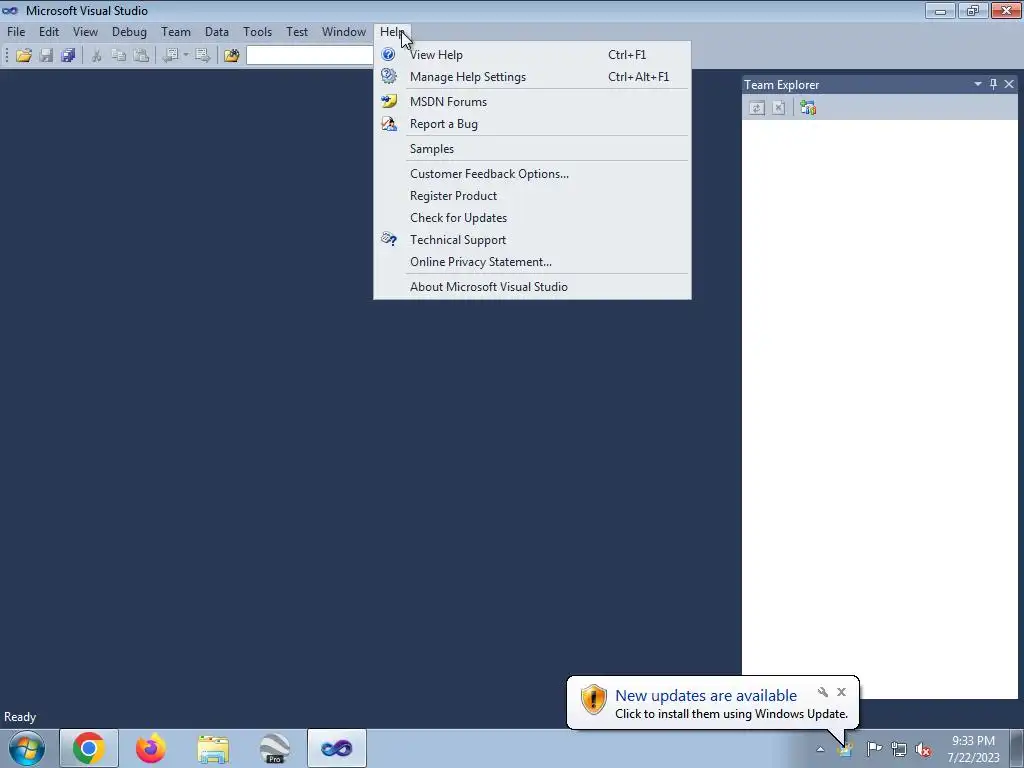1024x768 pixels.
Task: Open About Microsoft Visual Studio
Action: tap(532, 287)
